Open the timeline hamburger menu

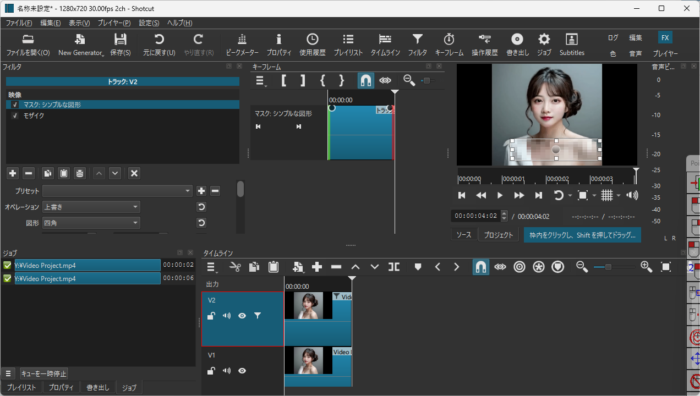click(211, 267)
